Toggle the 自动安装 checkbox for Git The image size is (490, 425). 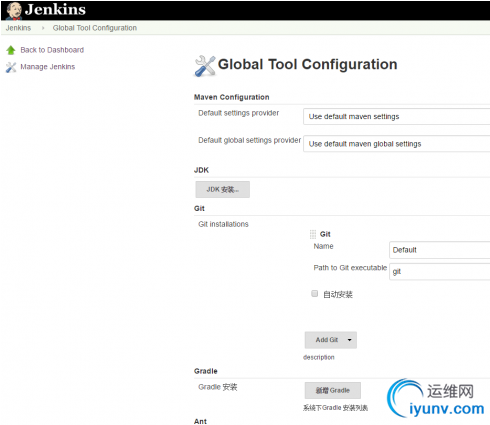click(x=314, y=293)
